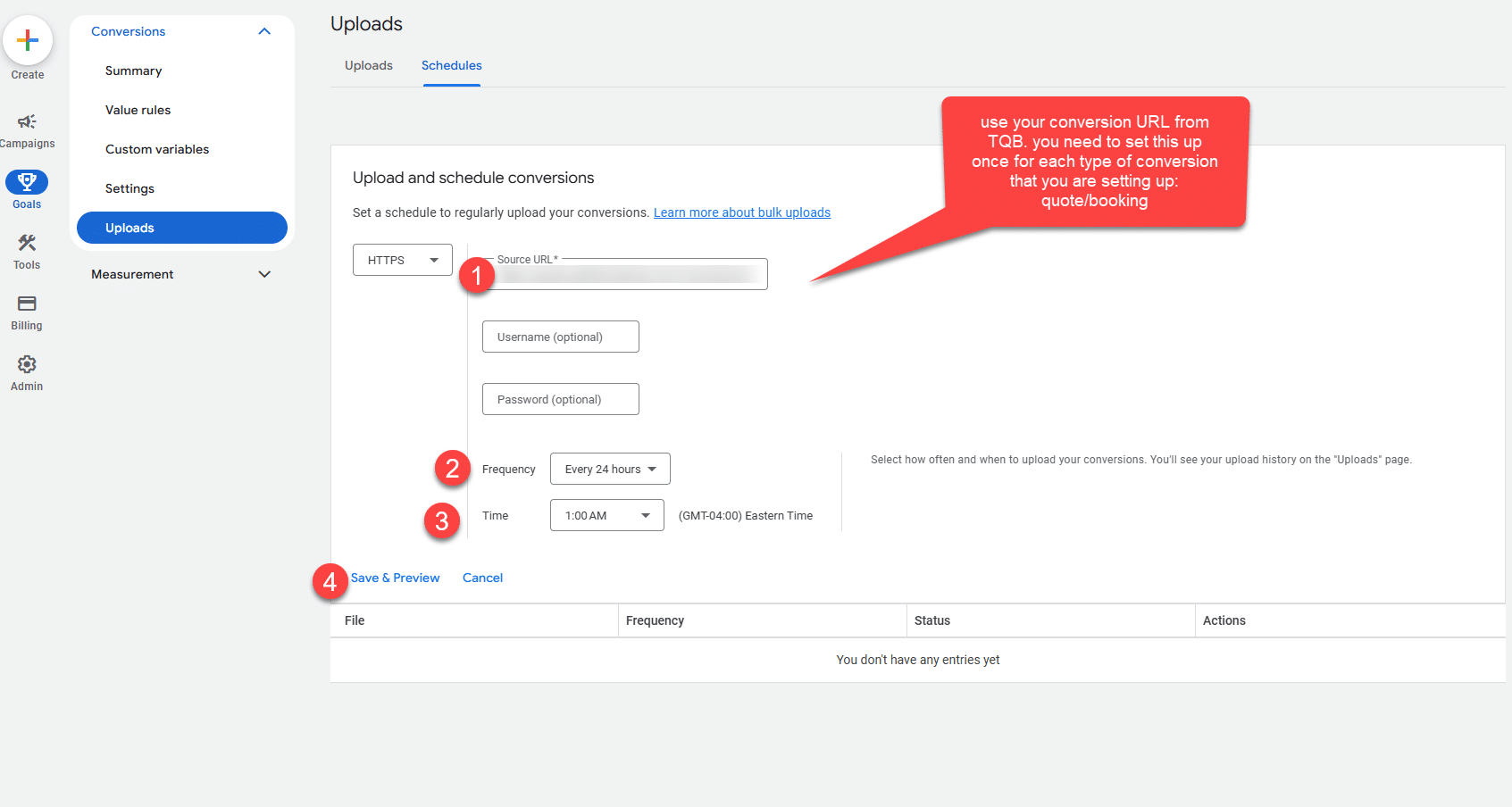Expand the Measurement section
The width and height of the screenshot is (1512, 807).
pos(264,274)
